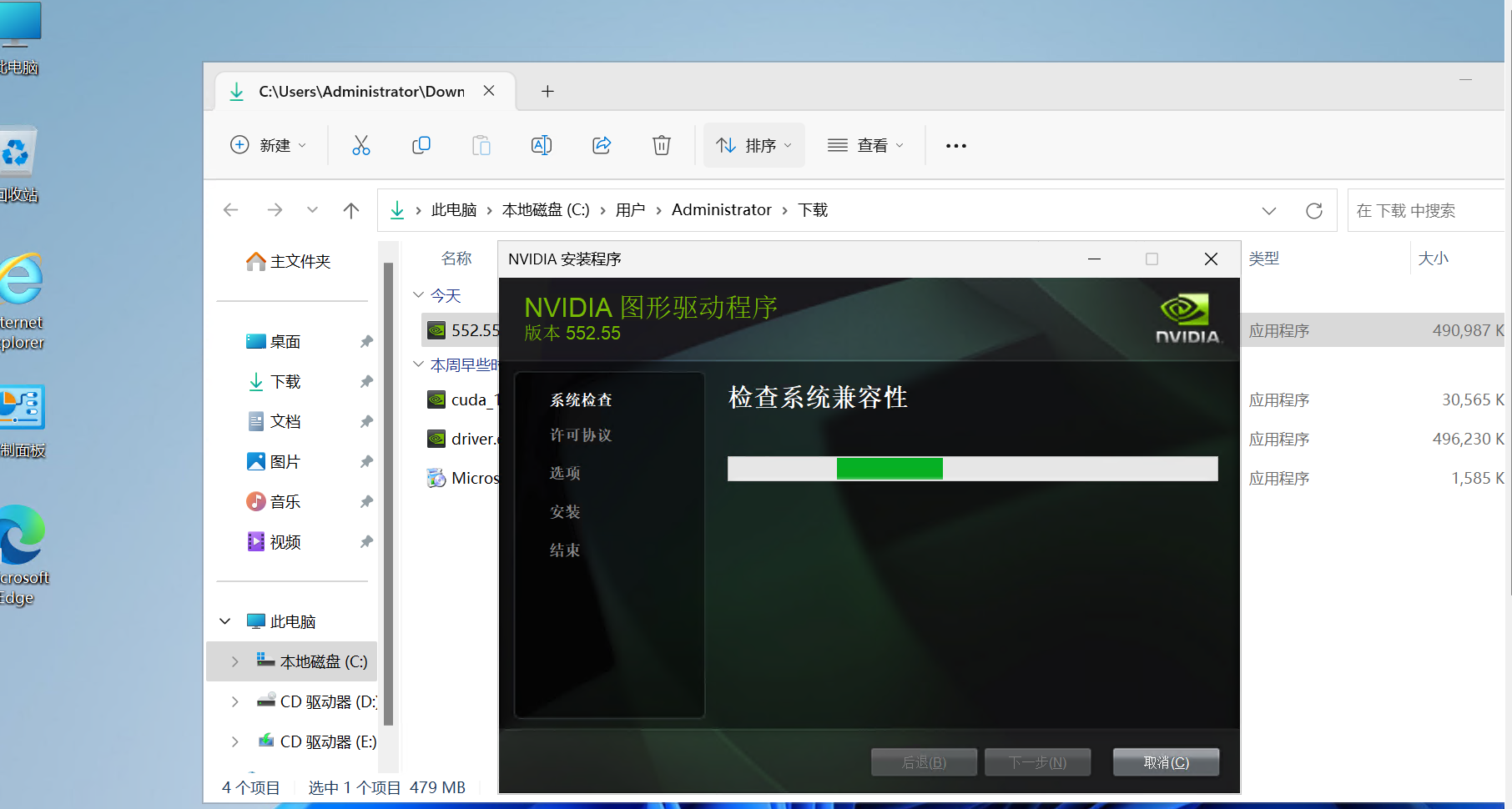Go up one folder level arrow
This screenshot has height=809, width=1512.
(x=351, y=210)
